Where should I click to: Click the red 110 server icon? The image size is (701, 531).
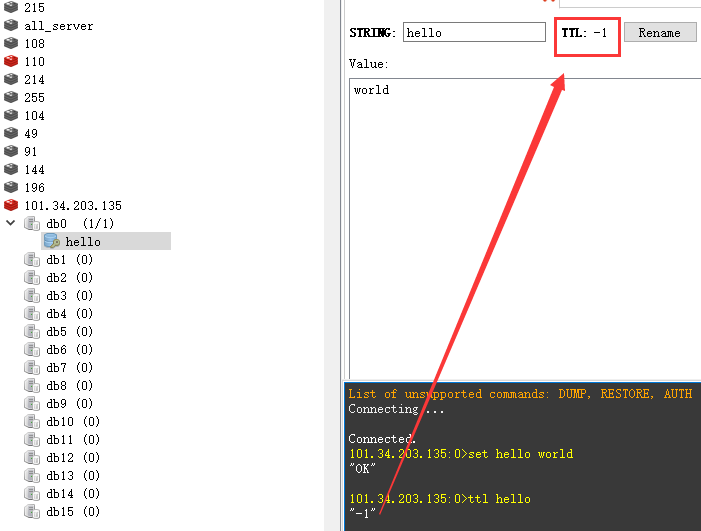(x=11, y=62)
